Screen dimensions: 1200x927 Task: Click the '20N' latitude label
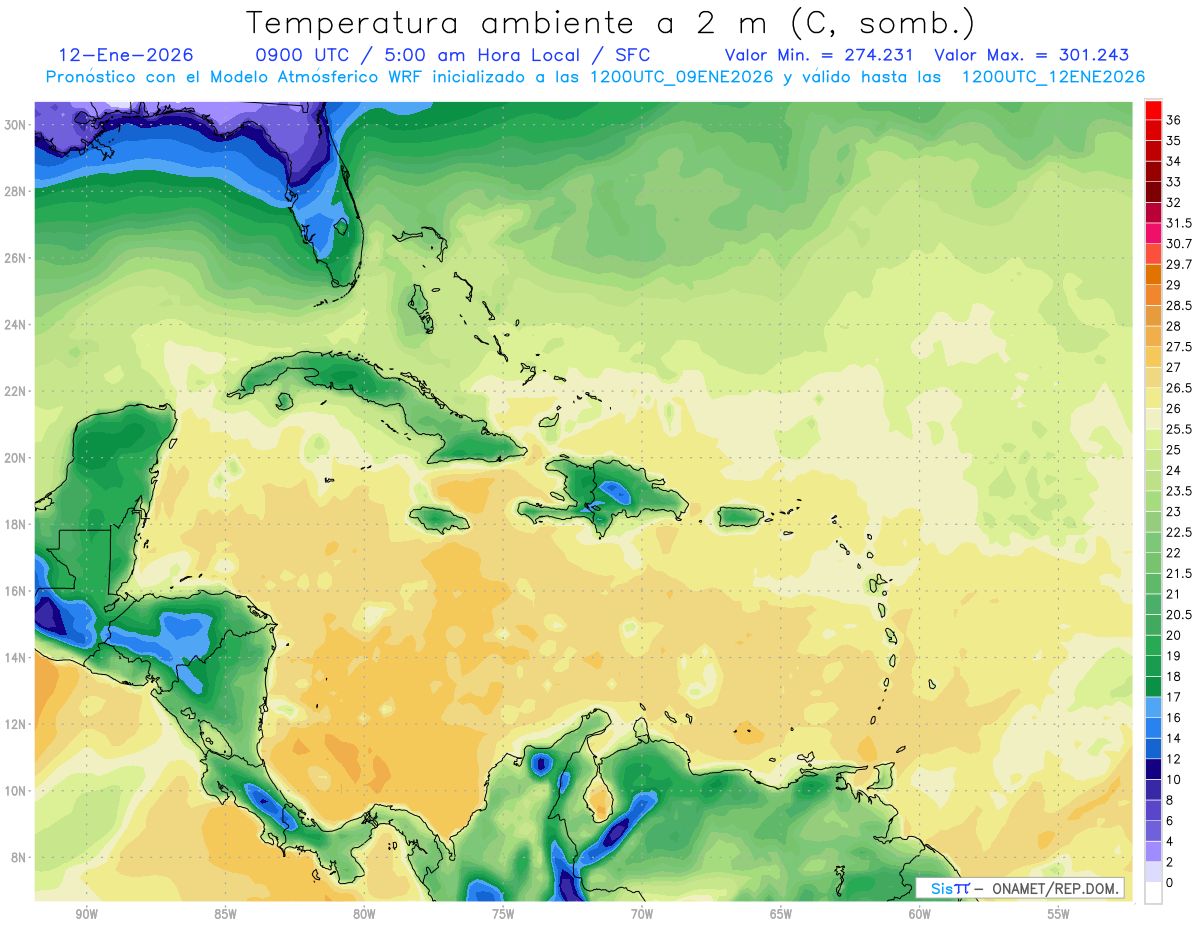point(16,458)
